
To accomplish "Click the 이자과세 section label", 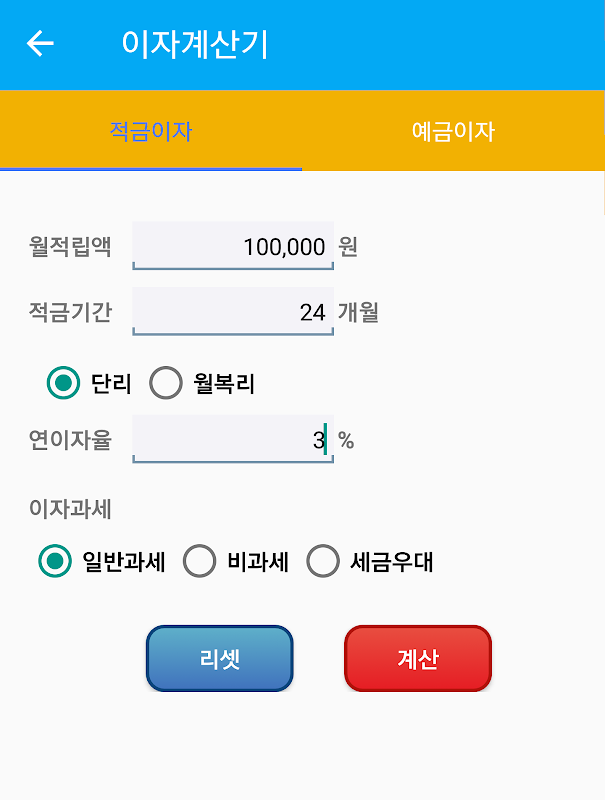I will point(70,509).
